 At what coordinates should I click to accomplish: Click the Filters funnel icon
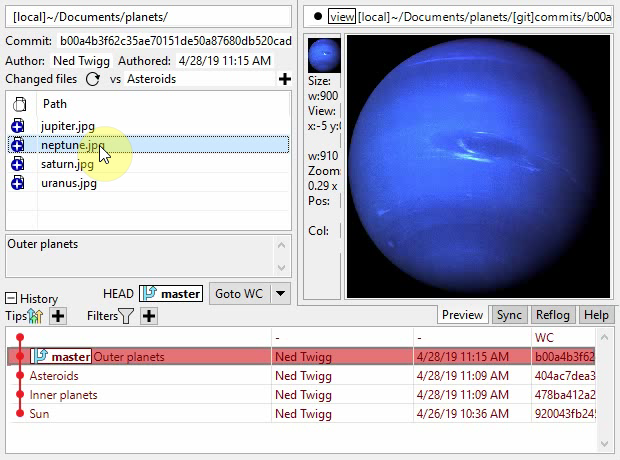pos(126,316)
